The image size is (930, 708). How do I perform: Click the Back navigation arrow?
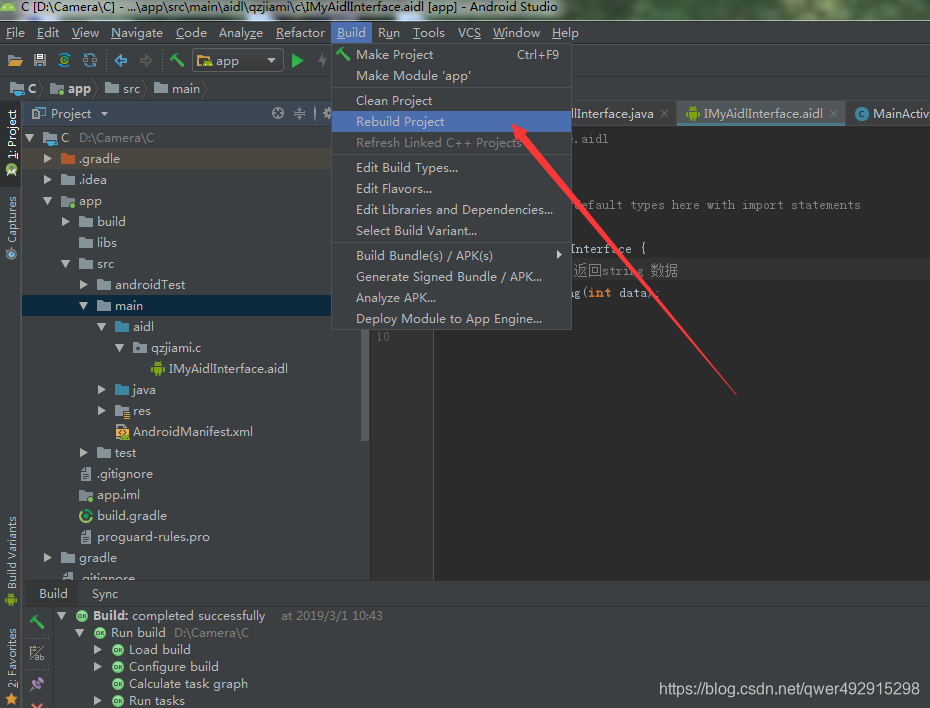(x=121, y=60)
